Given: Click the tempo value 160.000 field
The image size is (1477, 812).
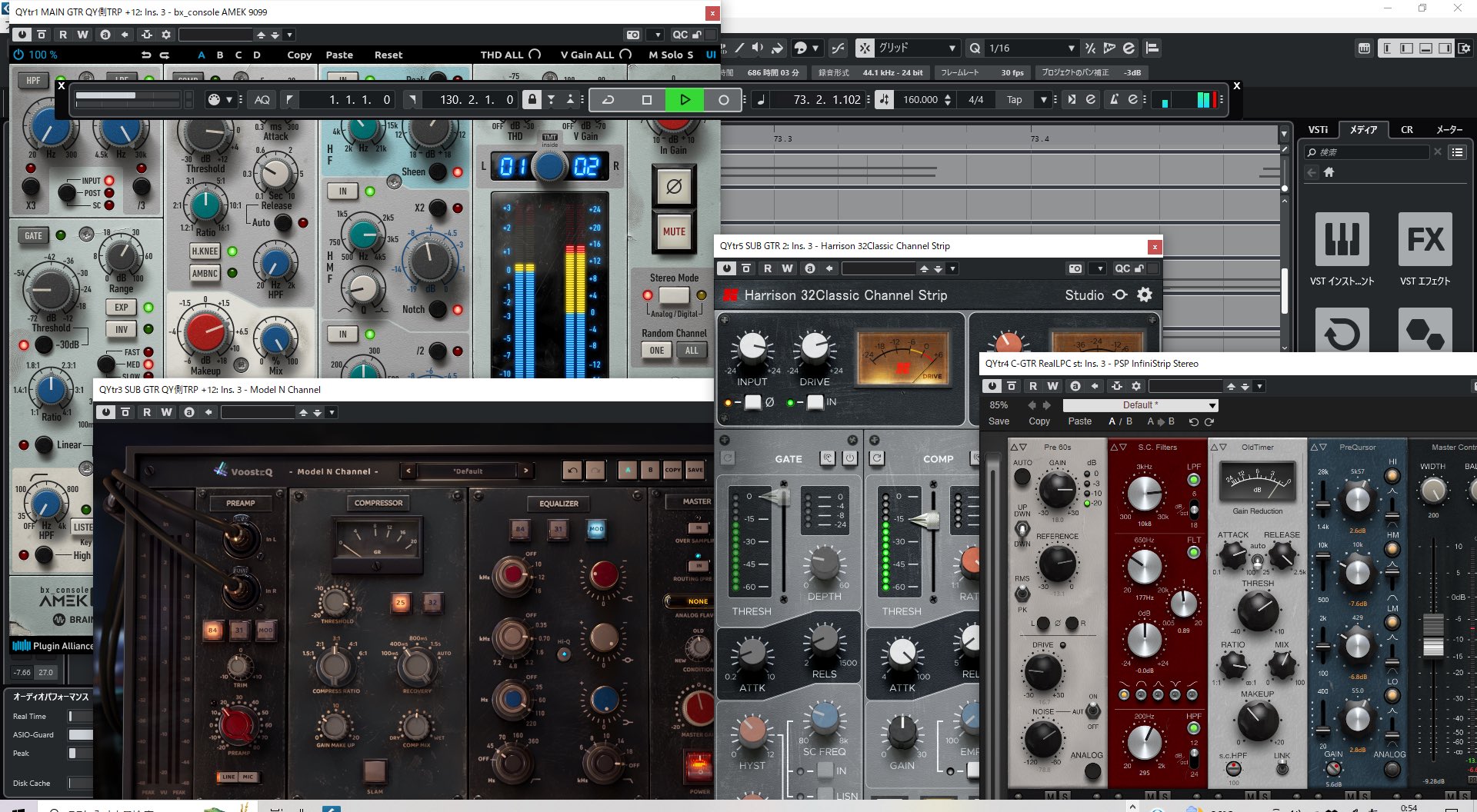Looking at the screenshot, I should click(x=920, y=99).
